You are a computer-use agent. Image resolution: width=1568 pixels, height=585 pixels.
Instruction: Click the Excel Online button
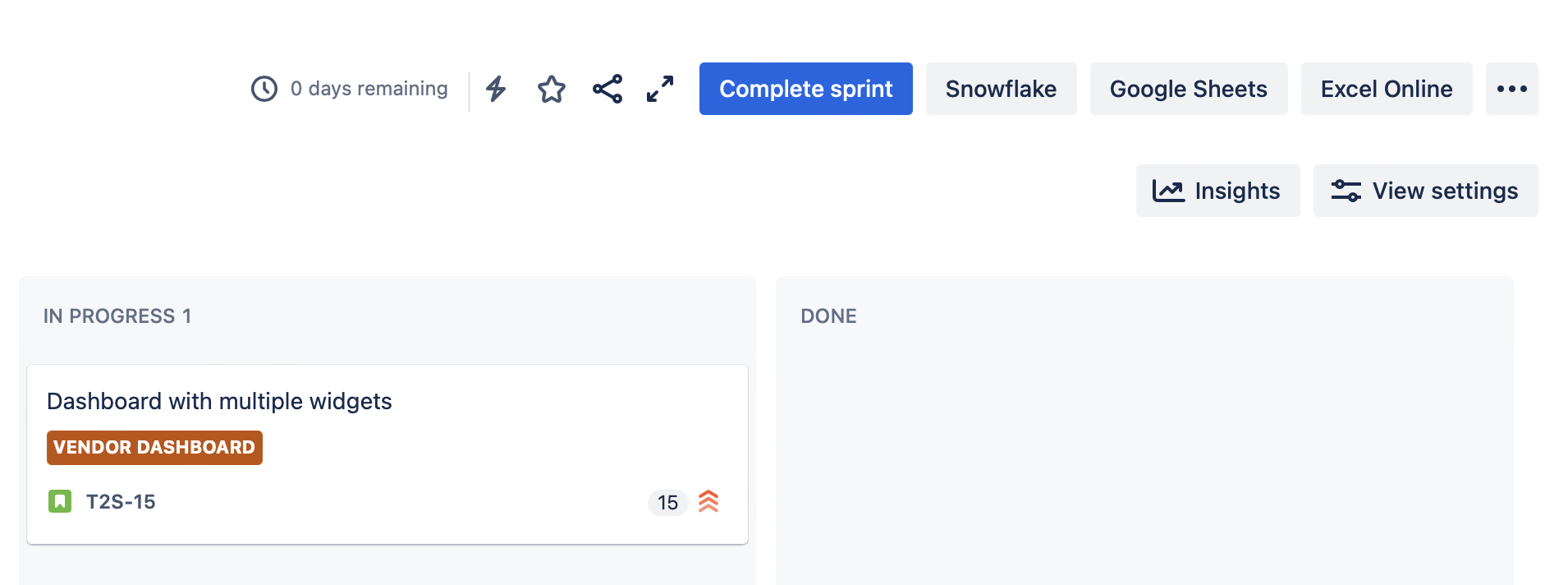tap(1386, 89)
